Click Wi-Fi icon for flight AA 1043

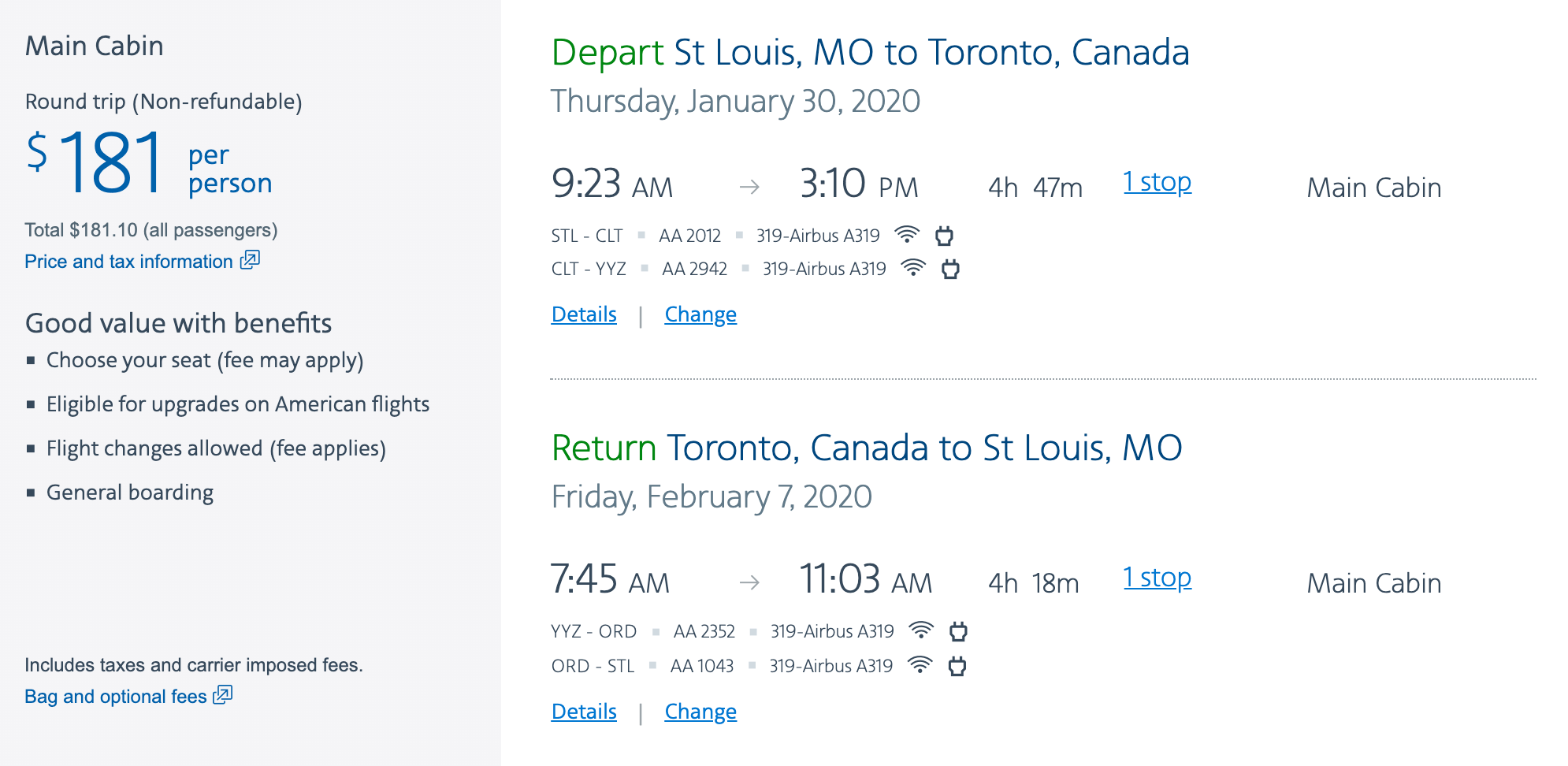pos(920,665)
